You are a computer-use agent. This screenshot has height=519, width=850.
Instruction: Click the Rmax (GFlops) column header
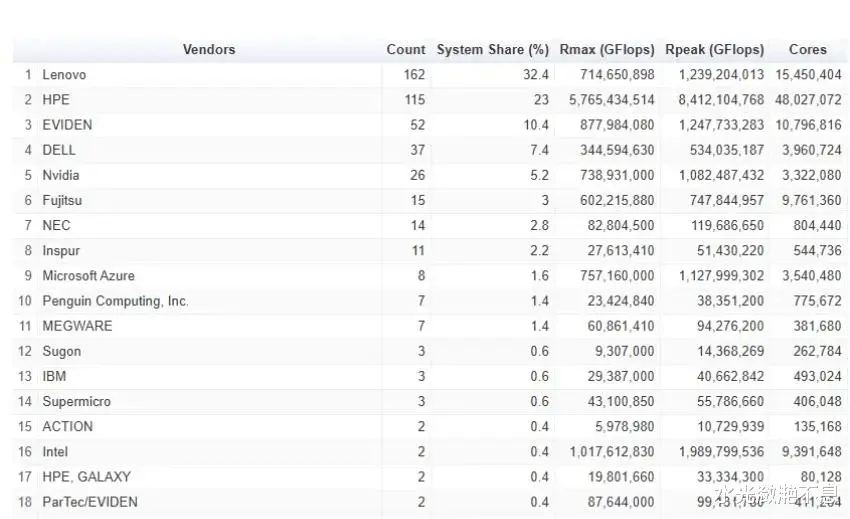[607, 49]
